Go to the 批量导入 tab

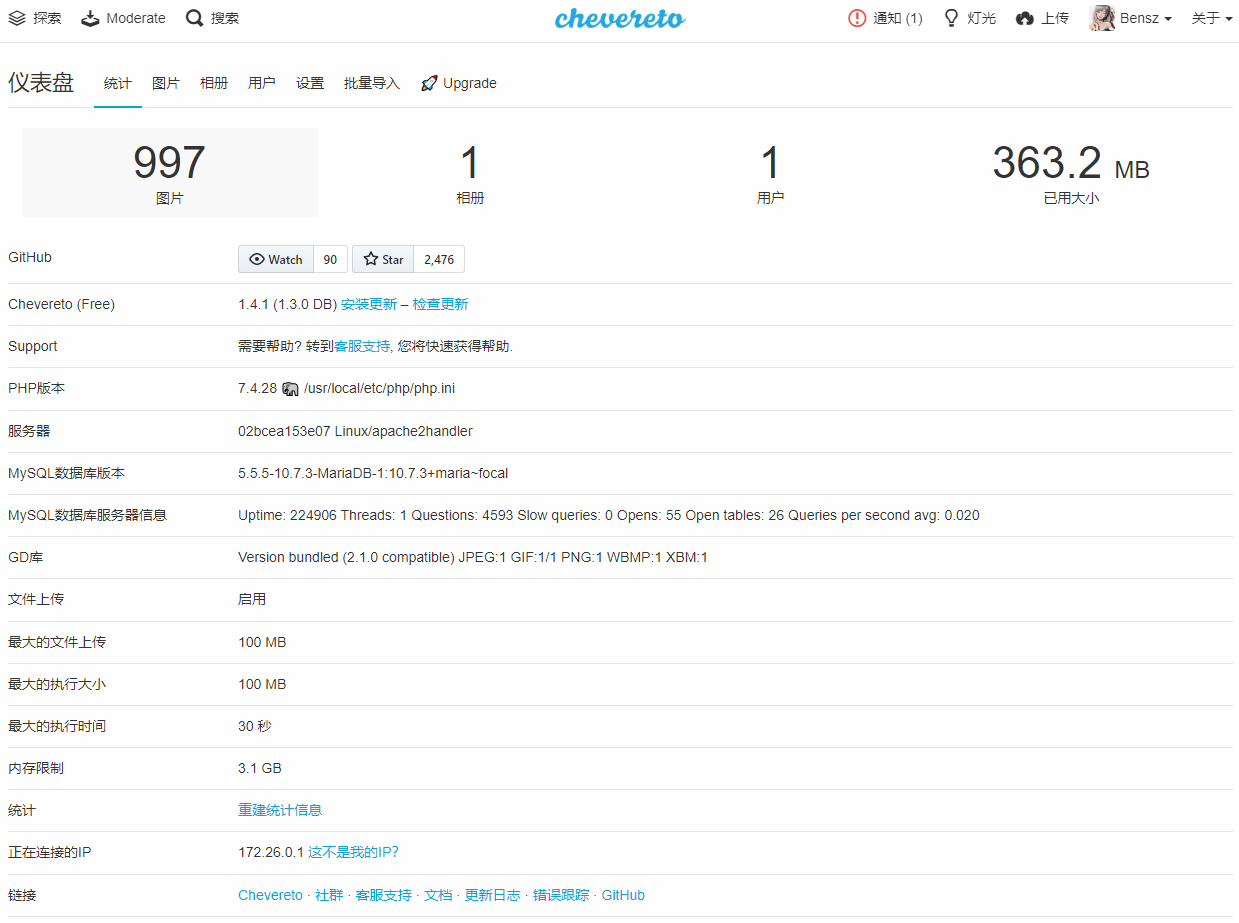pyautogui.click(x=372, y=83)
